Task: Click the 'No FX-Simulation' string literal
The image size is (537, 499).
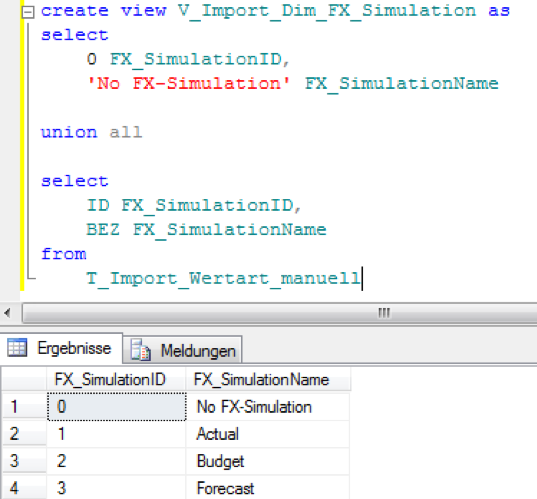Action: (x=188, y=83)
